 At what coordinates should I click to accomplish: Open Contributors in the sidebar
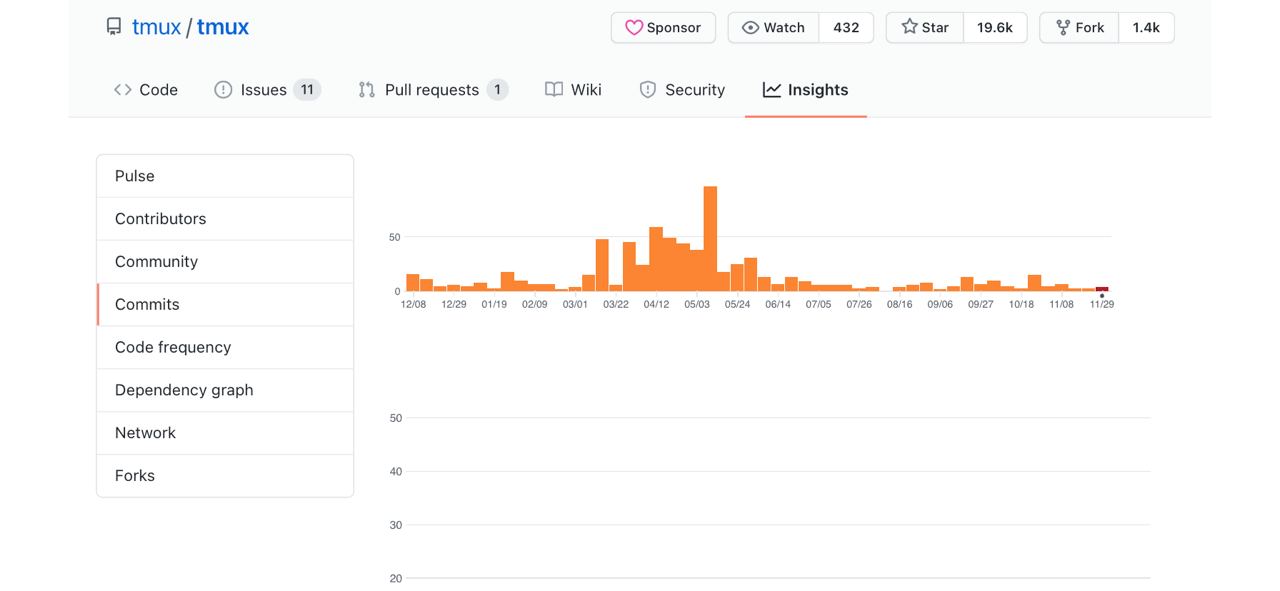click(225, 219)
